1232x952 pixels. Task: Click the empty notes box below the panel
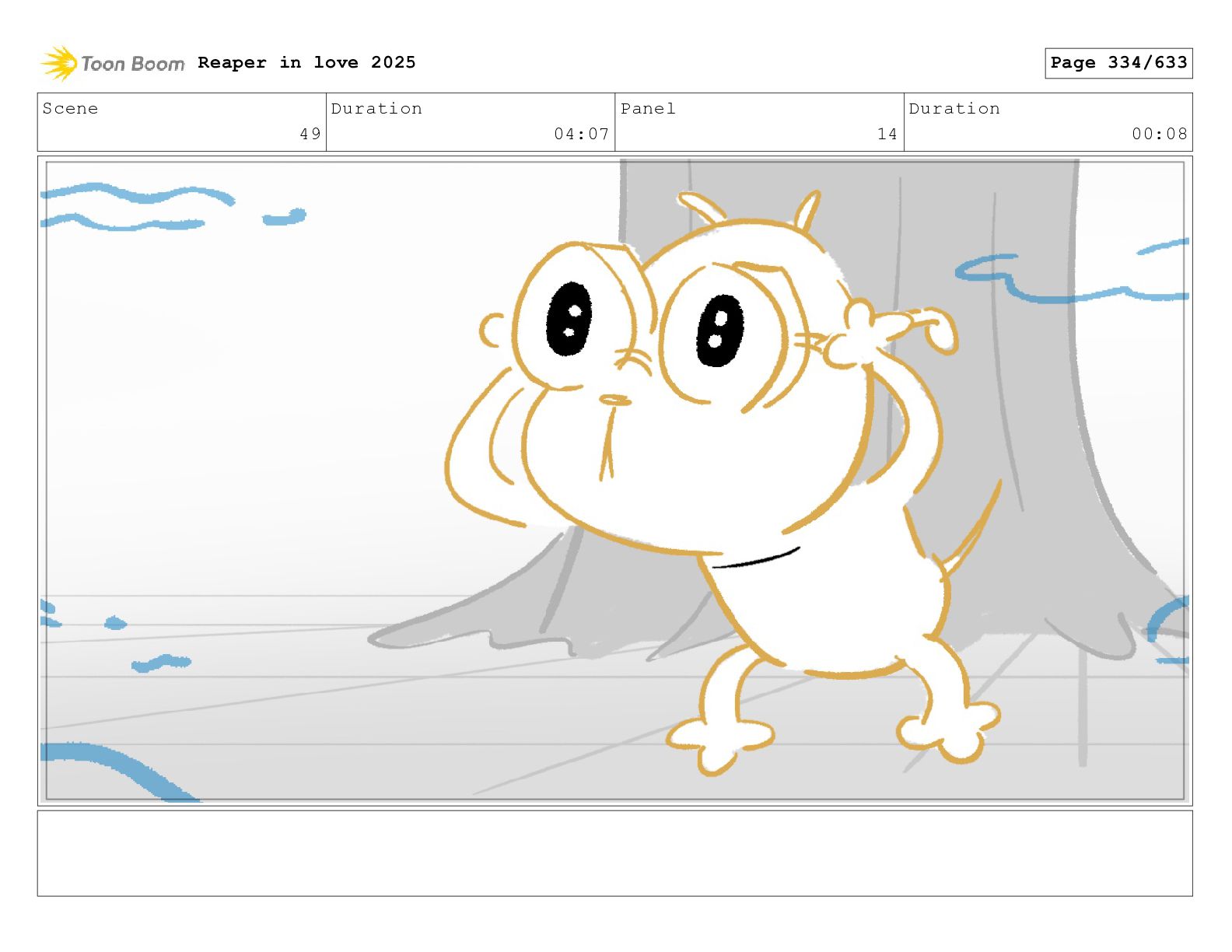[x=615, y=853]
